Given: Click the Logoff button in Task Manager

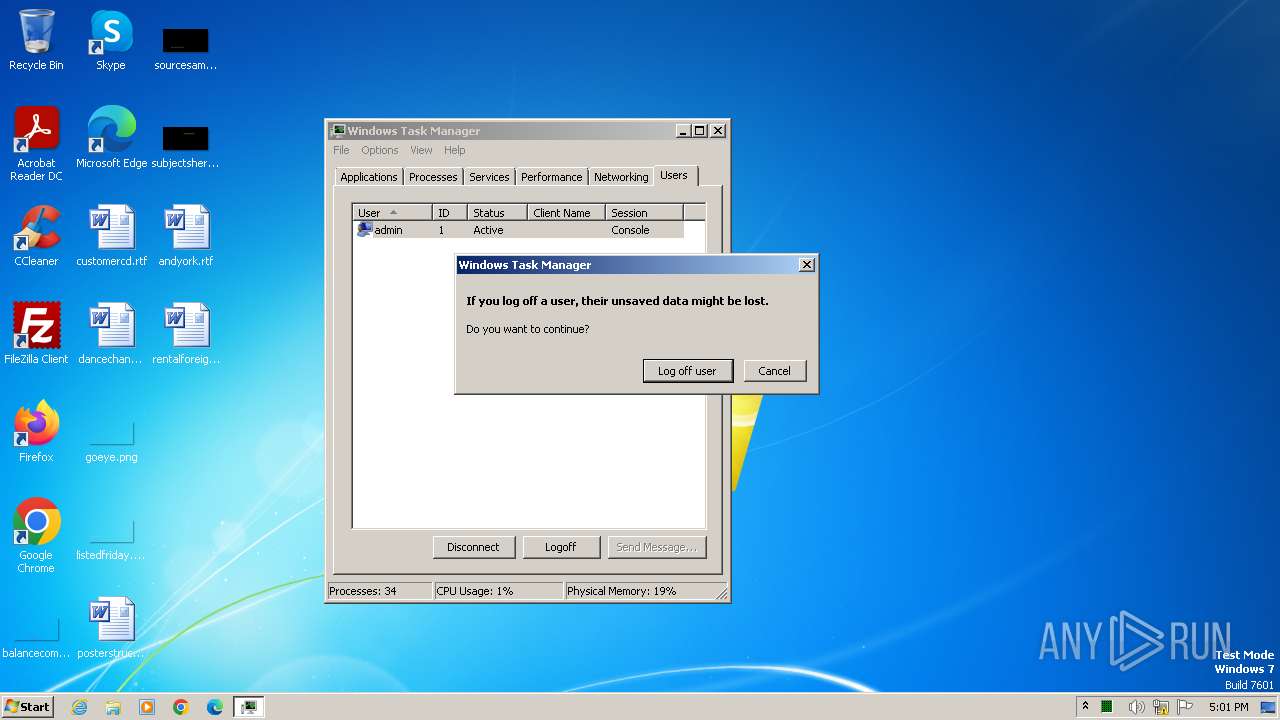Looking at the screenshot, I should [x=560, y=547].
